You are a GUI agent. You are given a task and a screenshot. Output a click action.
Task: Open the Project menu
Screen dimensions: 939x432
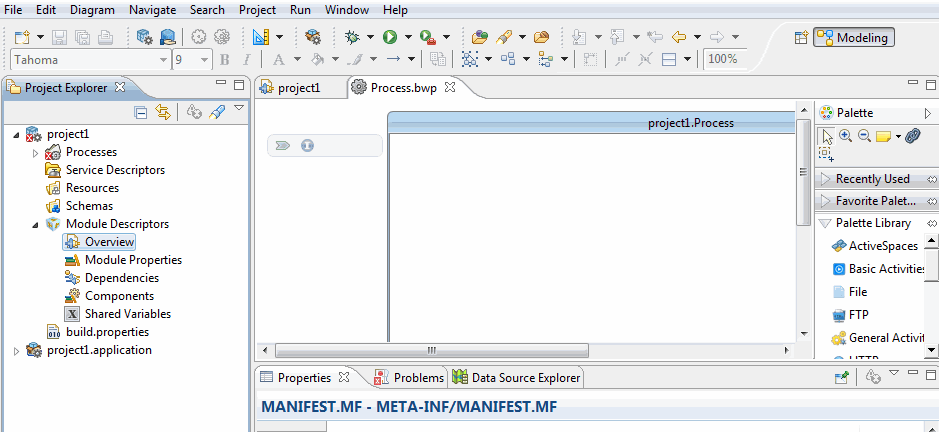coord(258,10)
